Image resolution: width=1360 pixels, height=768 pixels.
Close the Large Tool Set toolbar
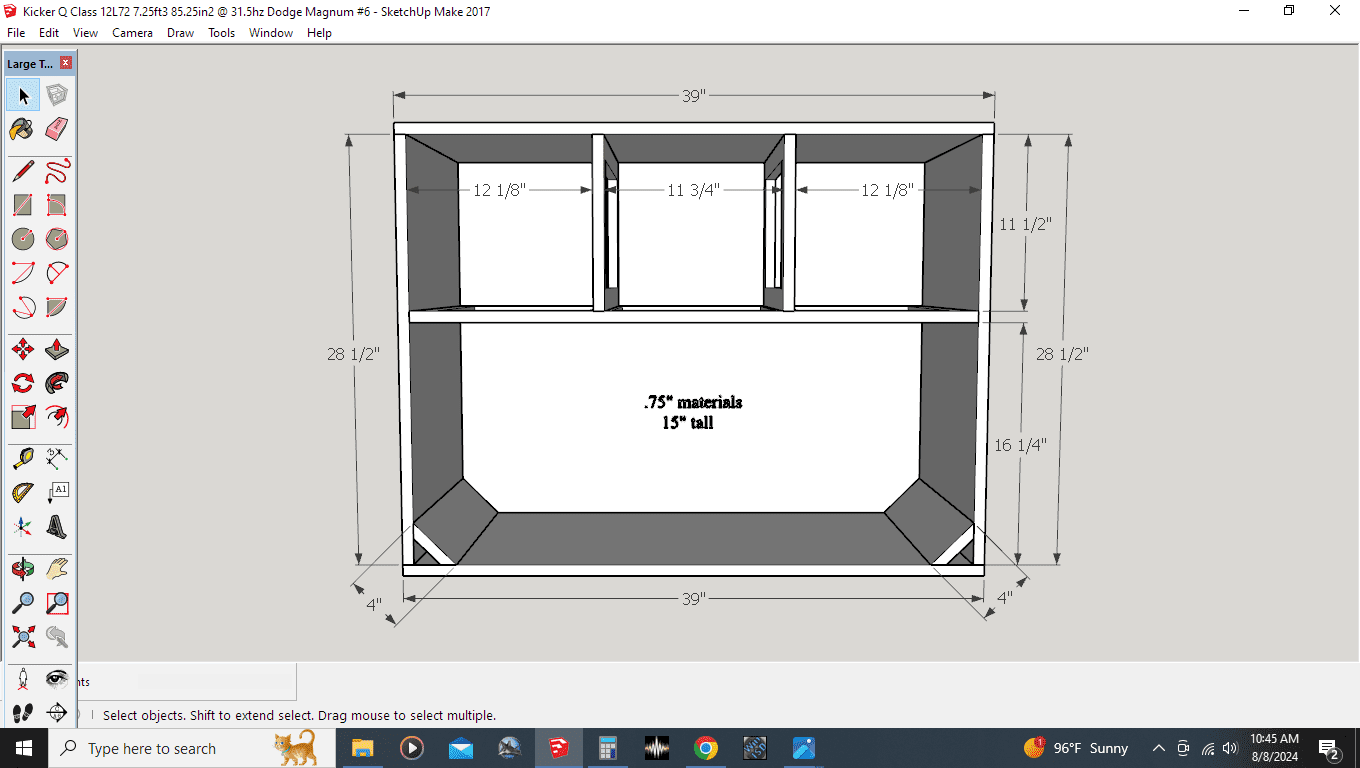(x=66, y=63)
